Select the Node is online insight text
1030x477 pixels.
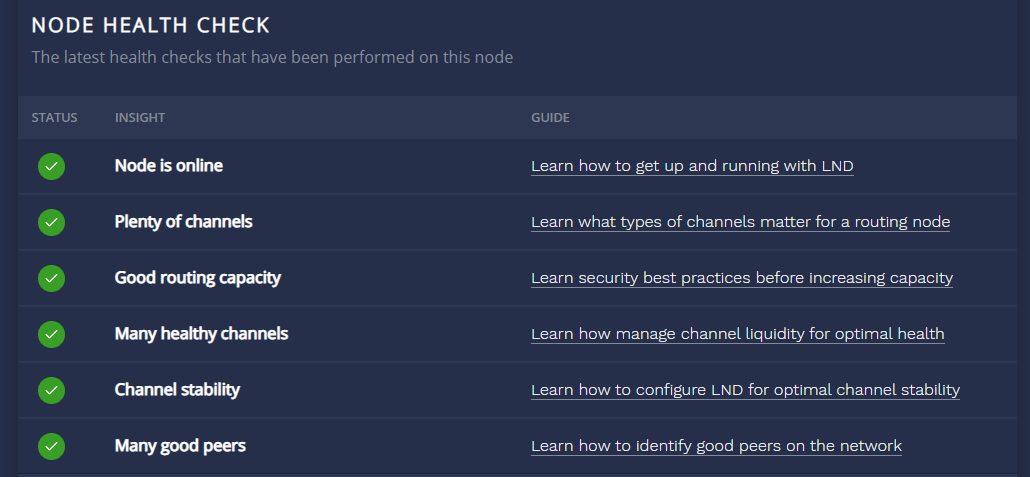coord(169,166)
